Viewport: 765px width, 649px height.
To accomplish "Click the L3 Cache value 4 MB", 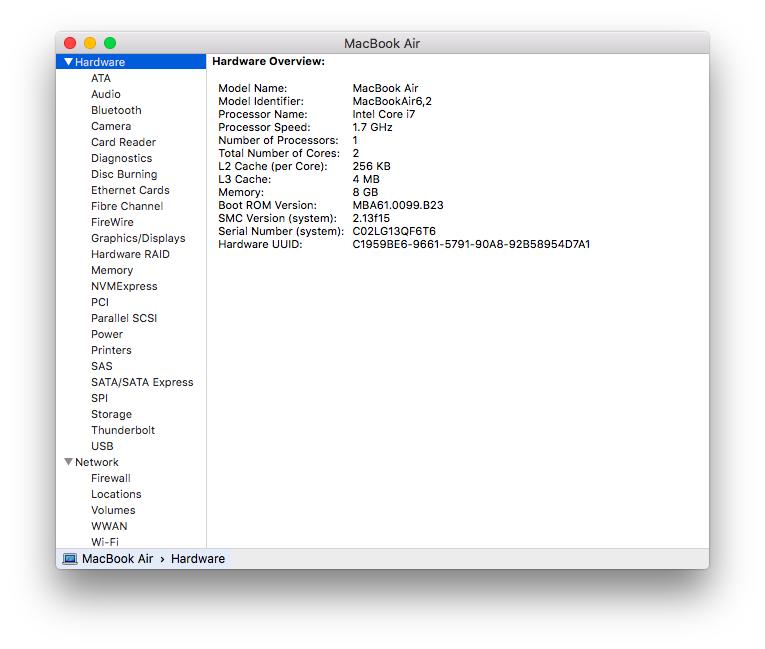I will (366, 179).
